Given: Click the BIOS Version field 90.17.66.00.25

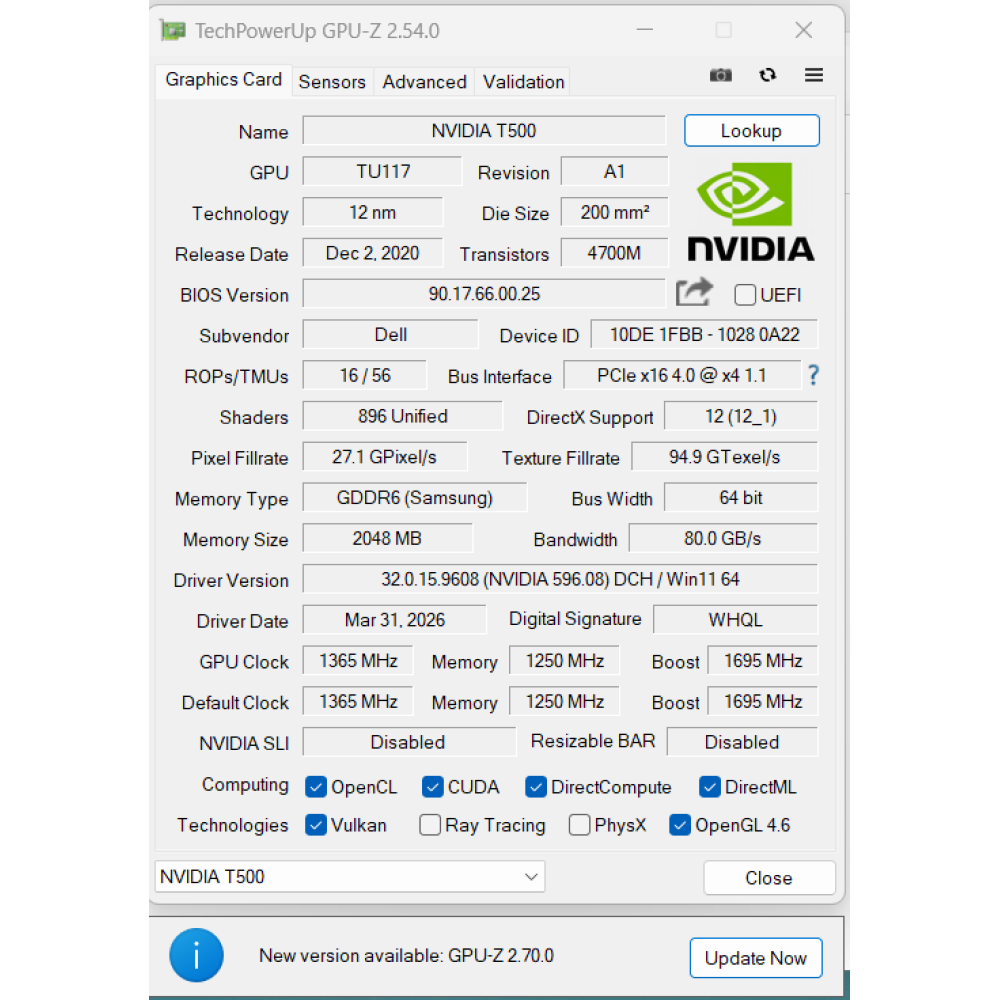Looking at the screenshot, I should click(x=484, y=294).
